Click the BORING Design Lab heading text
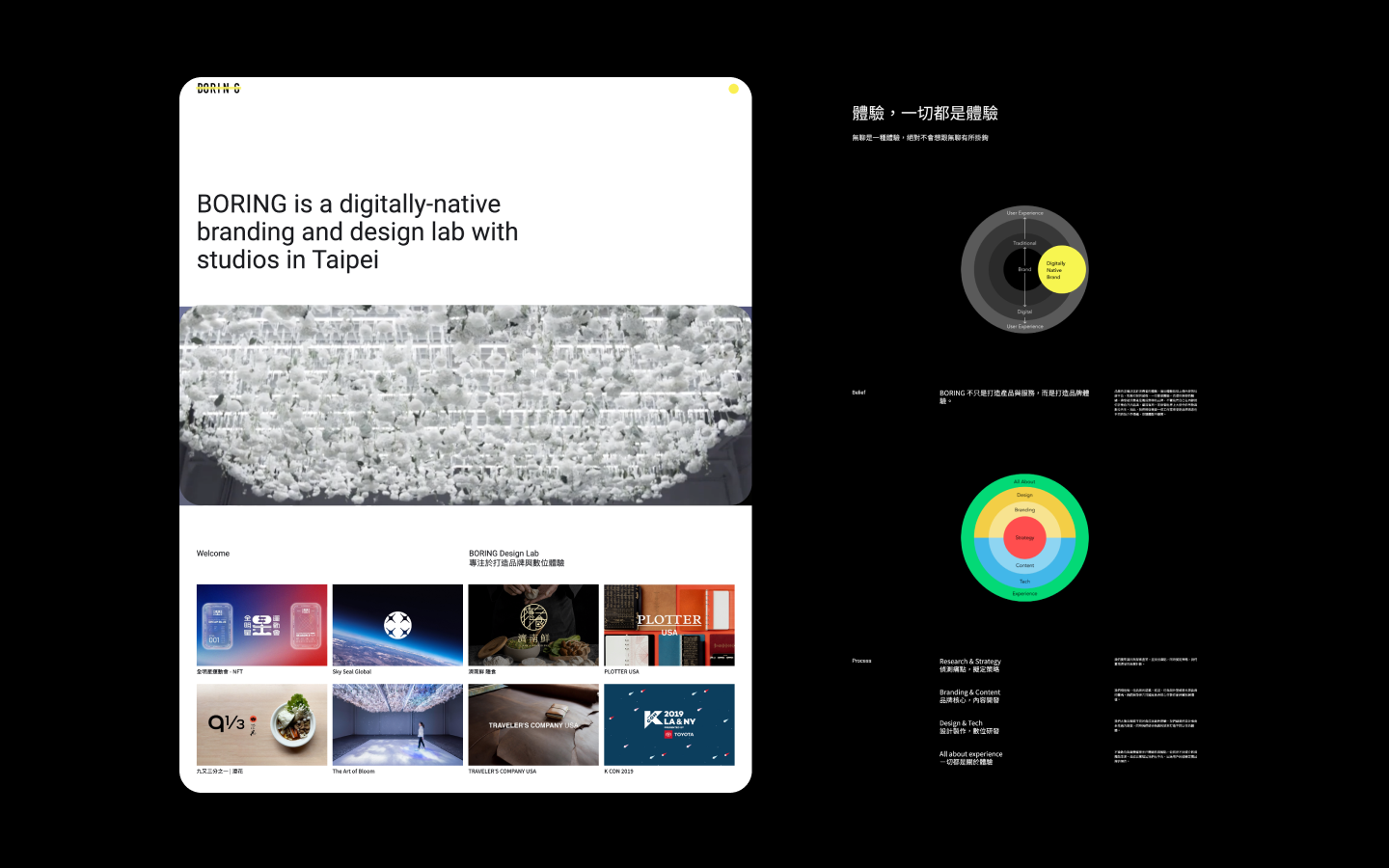 point(504,554)
